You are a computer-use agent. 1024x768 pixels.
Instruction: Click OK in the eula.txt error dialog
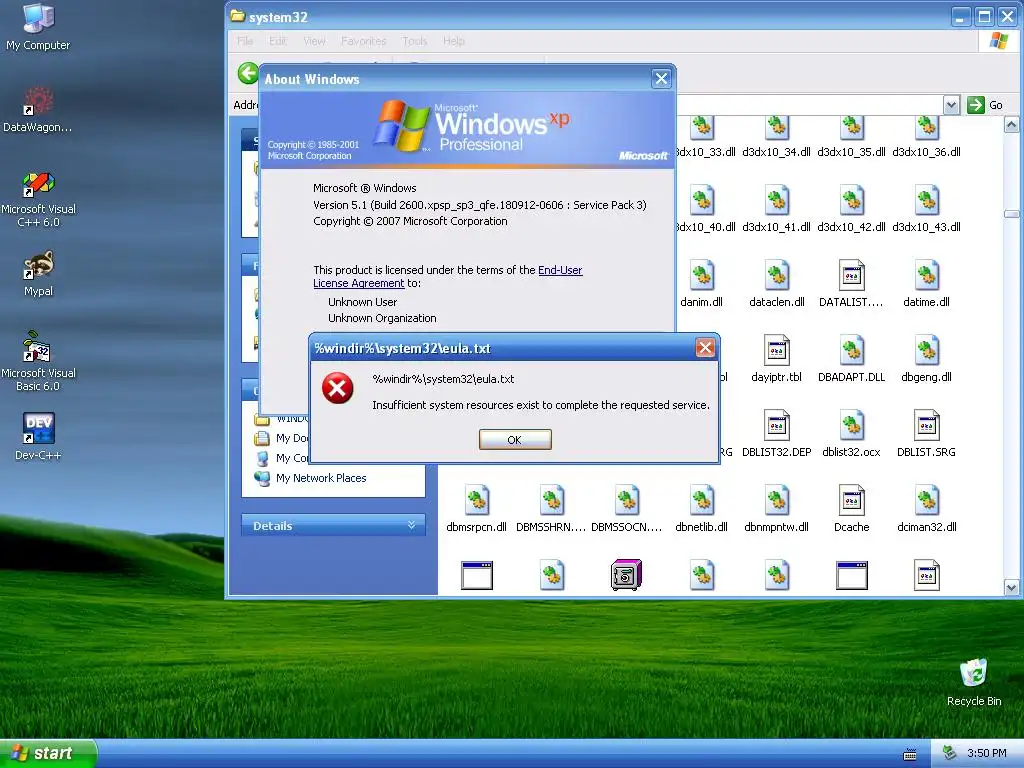pyautogui.click(x=515, y=440)
